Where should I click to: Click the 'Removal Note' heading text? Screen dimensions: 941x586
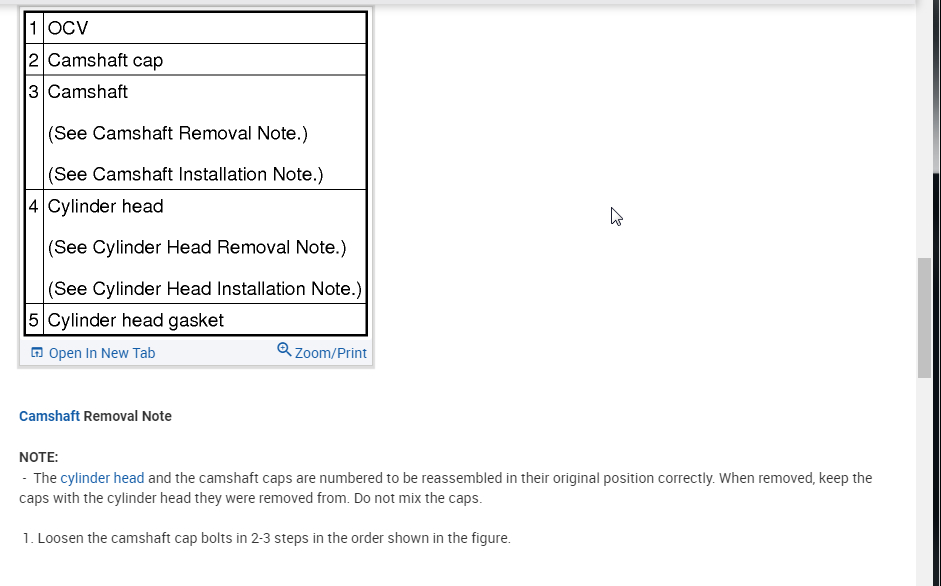pyautogui.click(x=127, y=416)
